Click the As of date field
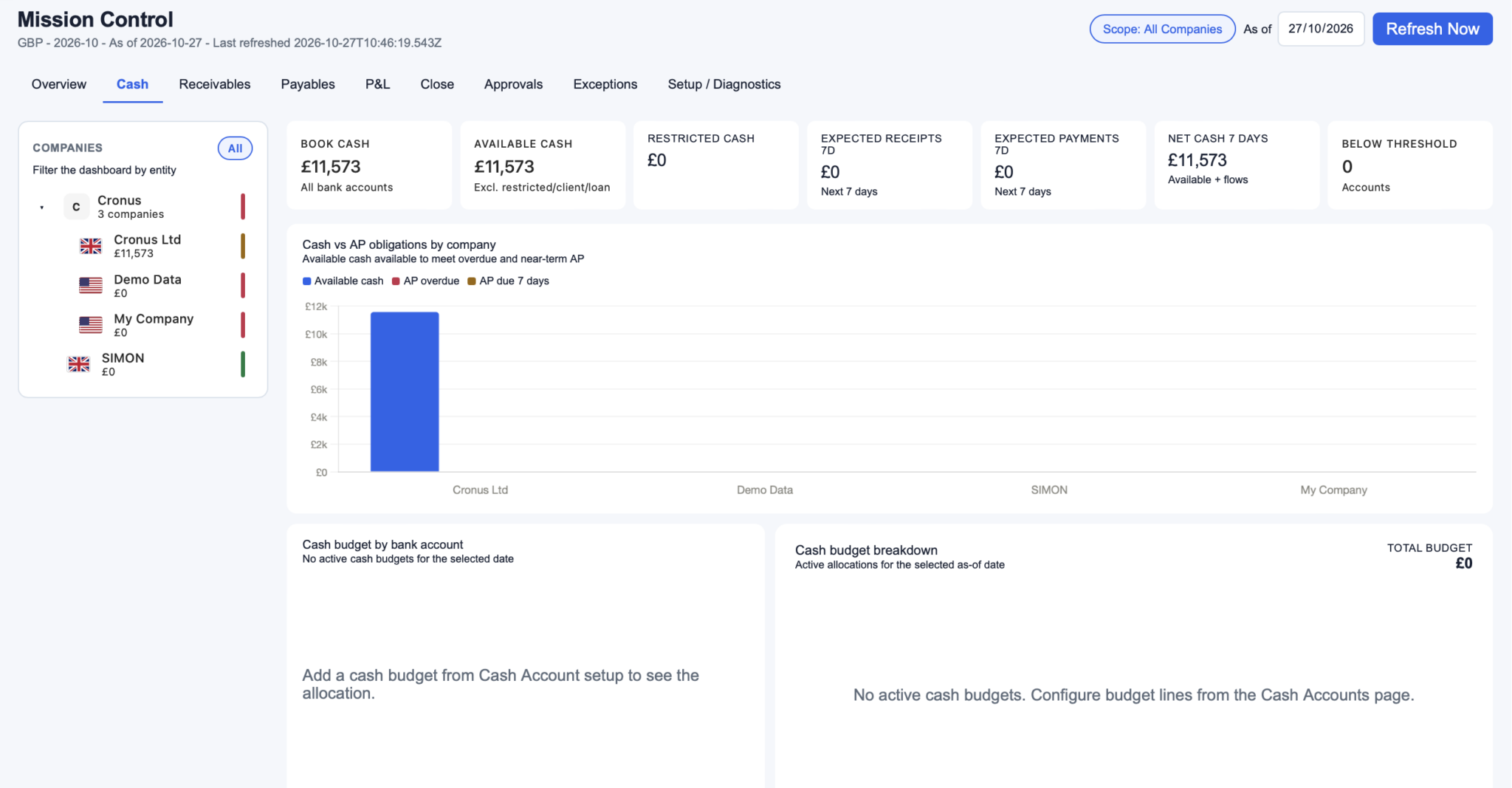This screenshot has width=1512, height=788. [x=1321, y=29]
